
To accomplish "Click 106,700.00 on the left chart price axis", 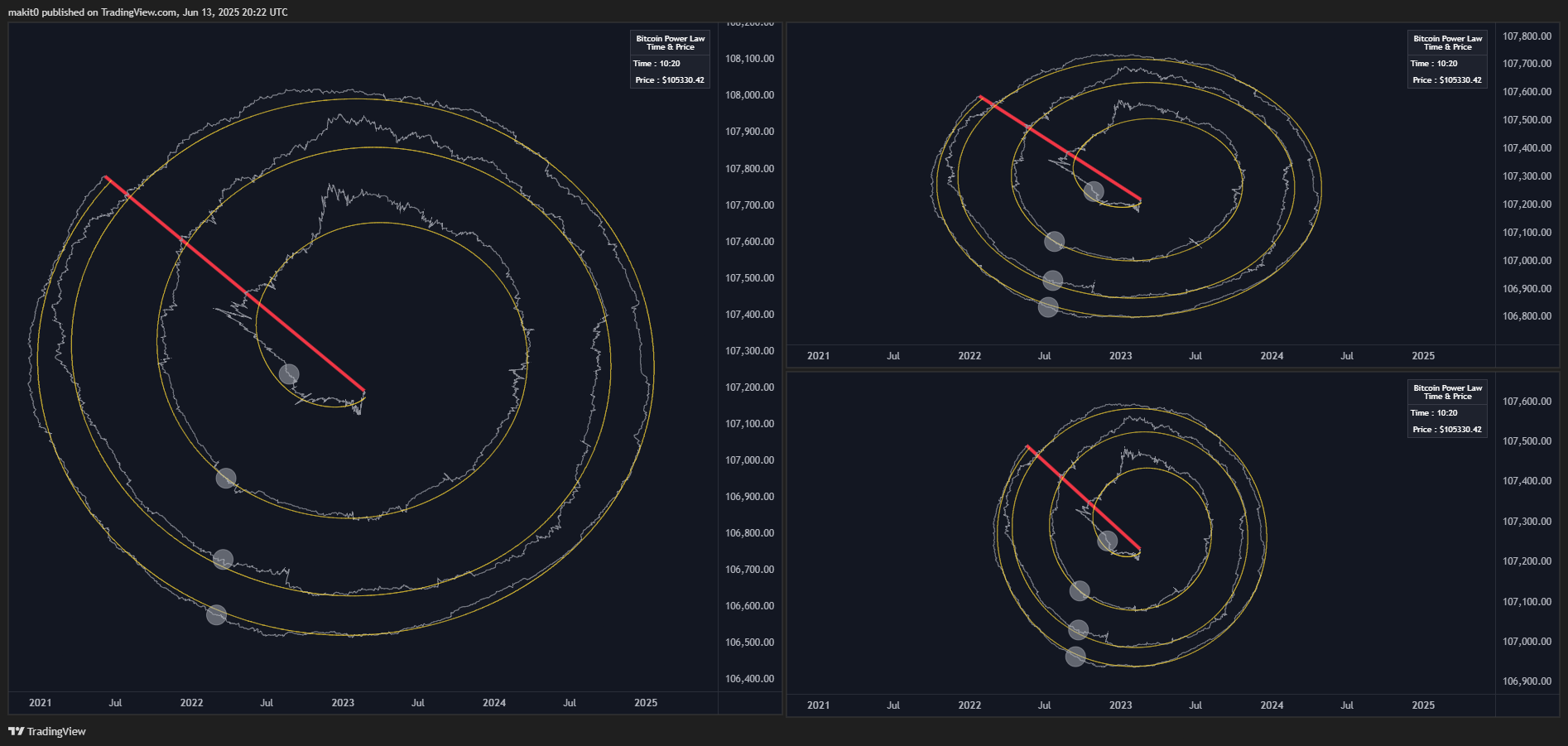I will tap(750, 570).
